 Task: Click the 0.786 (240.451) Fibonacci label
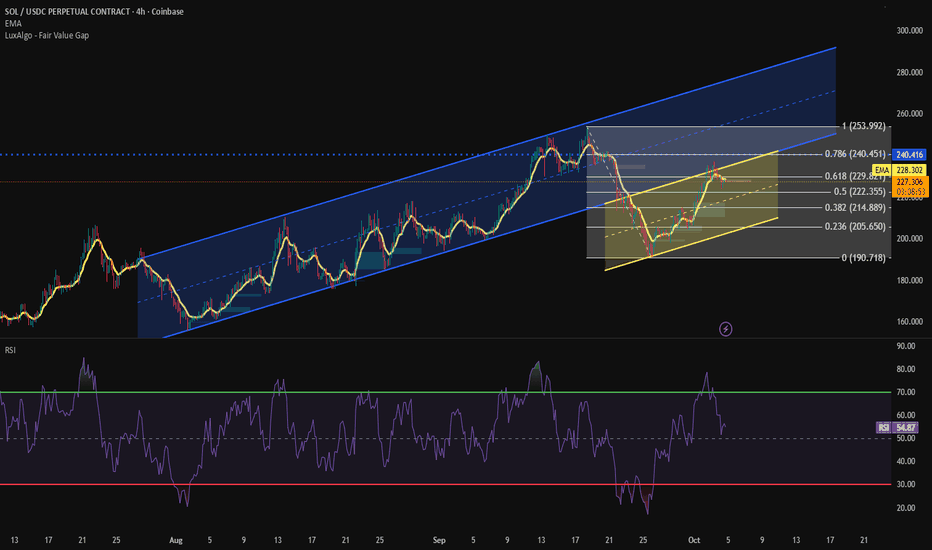coord(855,154)
